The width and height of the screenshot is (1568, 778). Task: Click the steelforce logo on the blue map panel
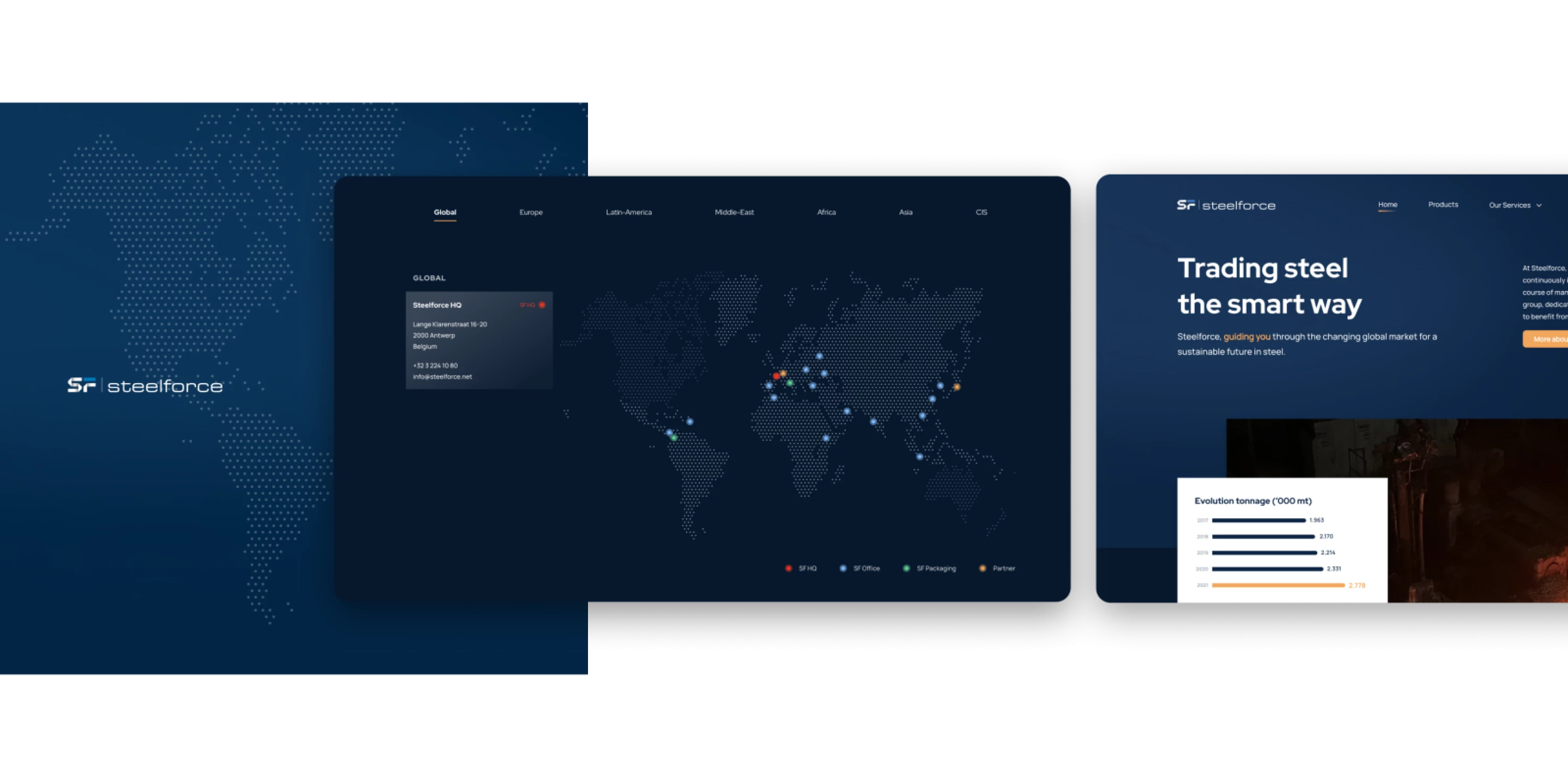click(145, 386)
